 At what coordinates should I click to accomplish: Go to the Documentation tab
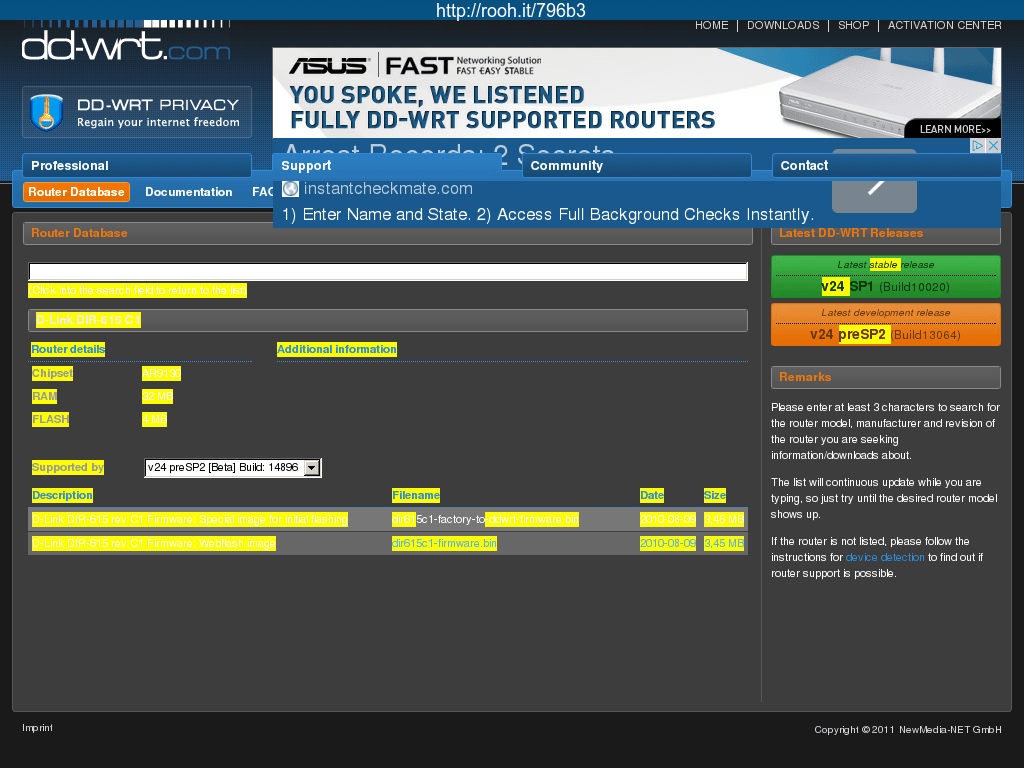(188, 192)
